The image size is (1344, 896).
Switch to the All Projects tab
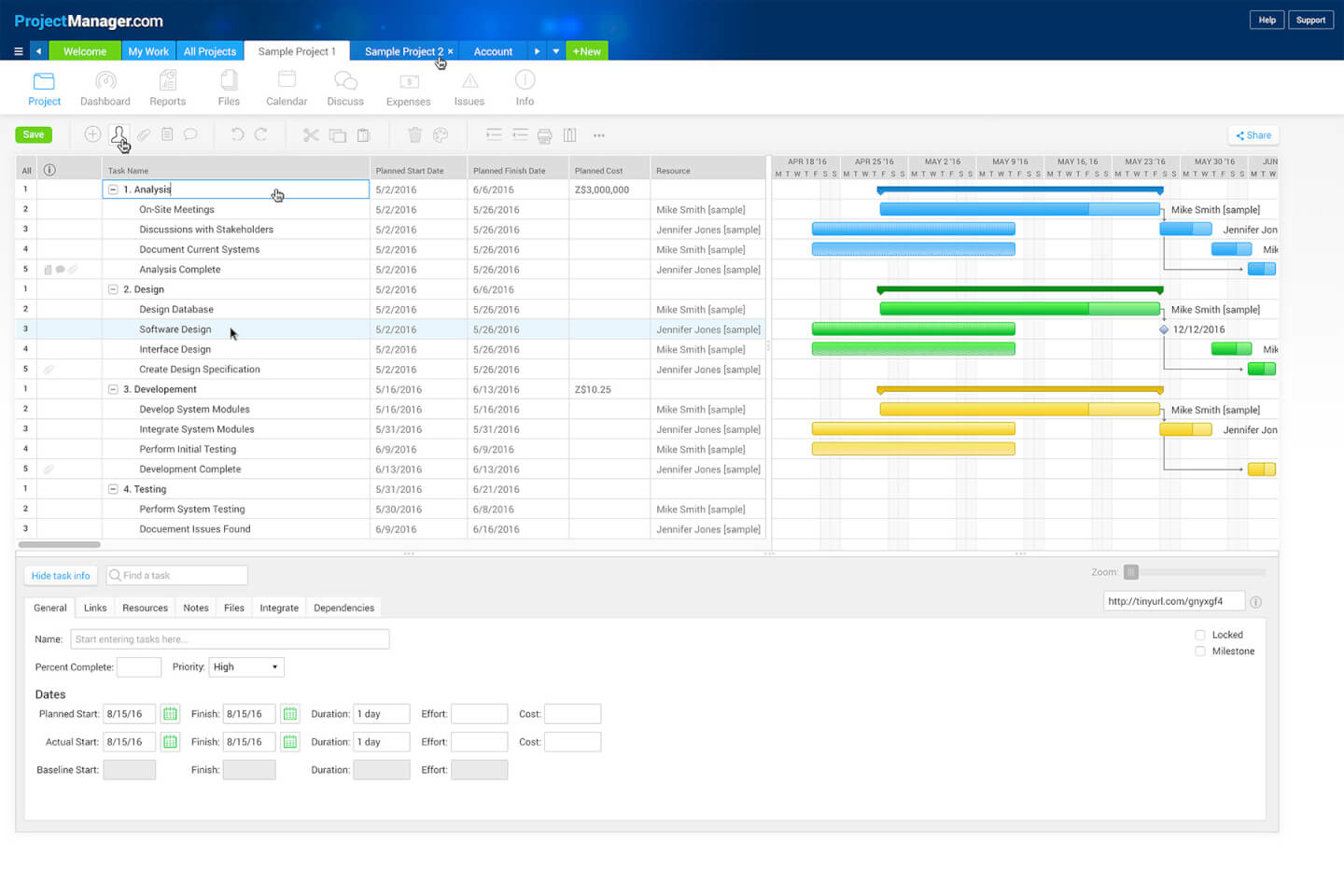point(210,51)
